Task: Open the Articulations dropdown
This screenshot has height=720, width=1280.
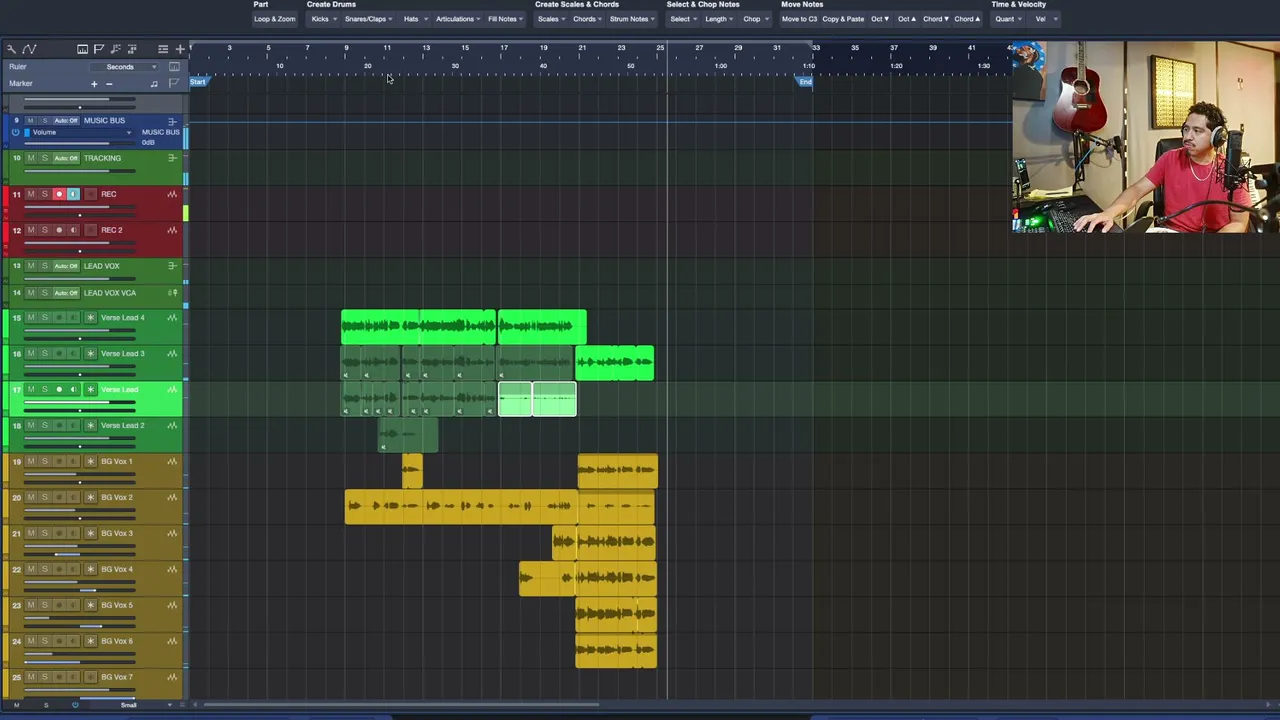Action: tap(457, 19)
